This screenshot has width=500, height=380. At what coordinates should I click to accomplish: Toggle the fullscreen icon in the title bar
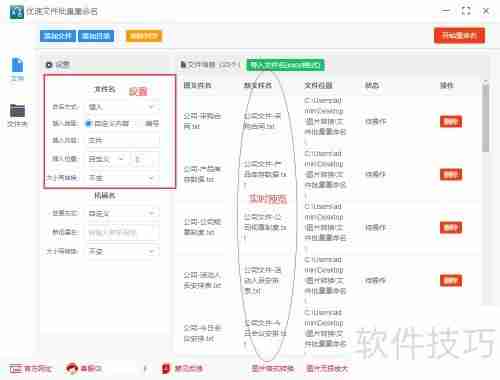click(x=466, y=11)
